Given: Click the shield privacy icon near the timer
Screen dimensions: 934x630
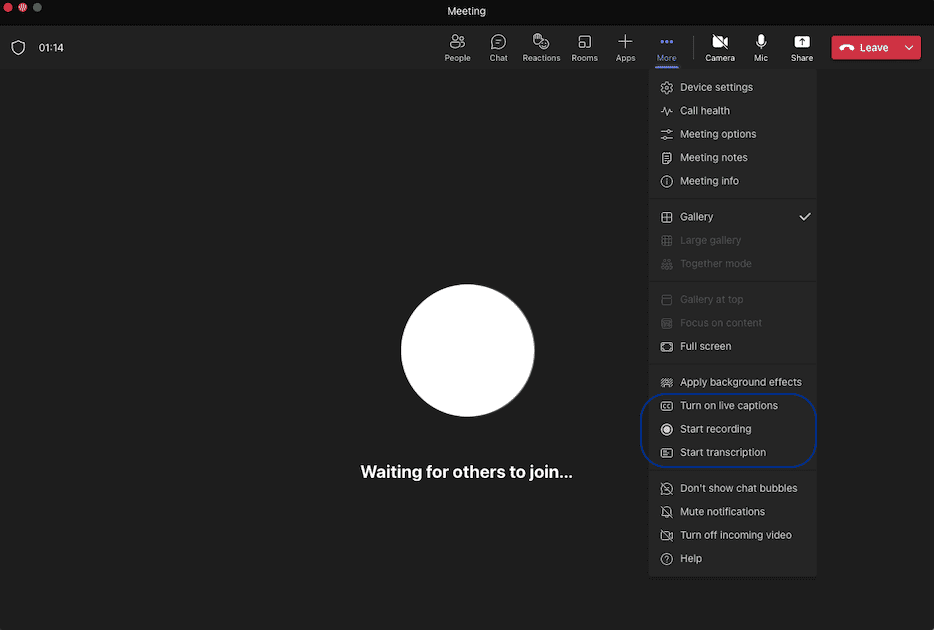Looking at the screenshot, I should click(x=17, y=47).
